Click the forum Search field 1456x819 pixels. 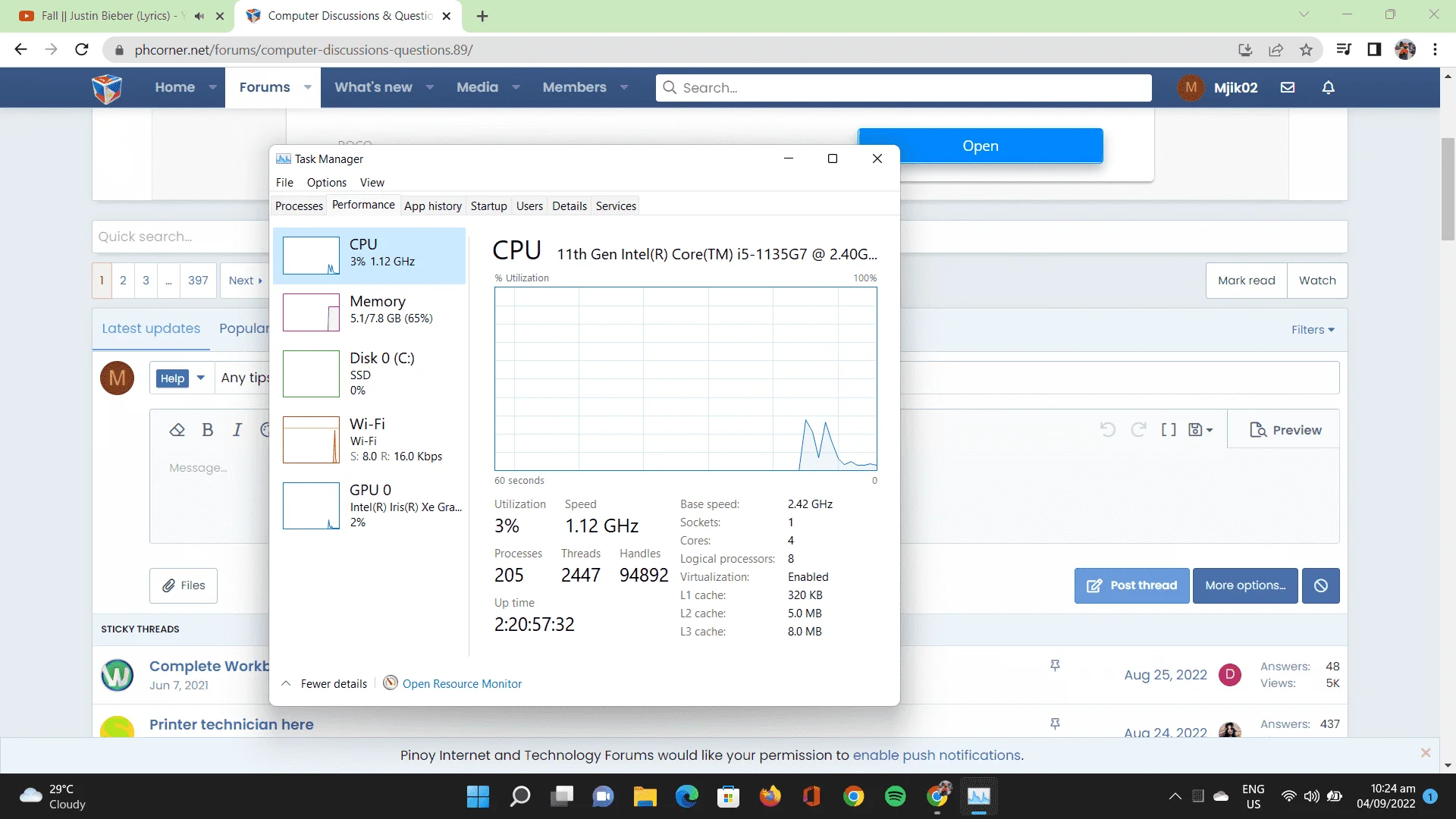pos(904,87)
